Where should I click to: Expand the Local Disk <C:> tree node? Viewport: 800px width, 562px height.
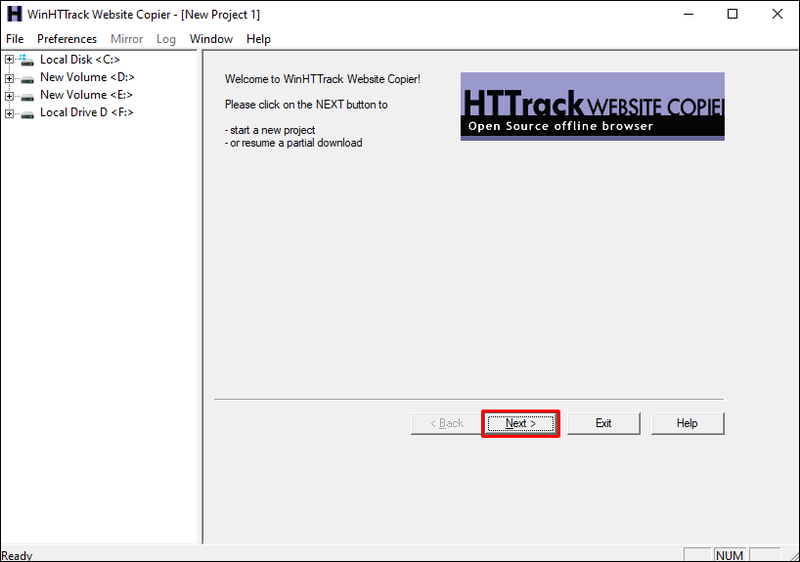9,60
